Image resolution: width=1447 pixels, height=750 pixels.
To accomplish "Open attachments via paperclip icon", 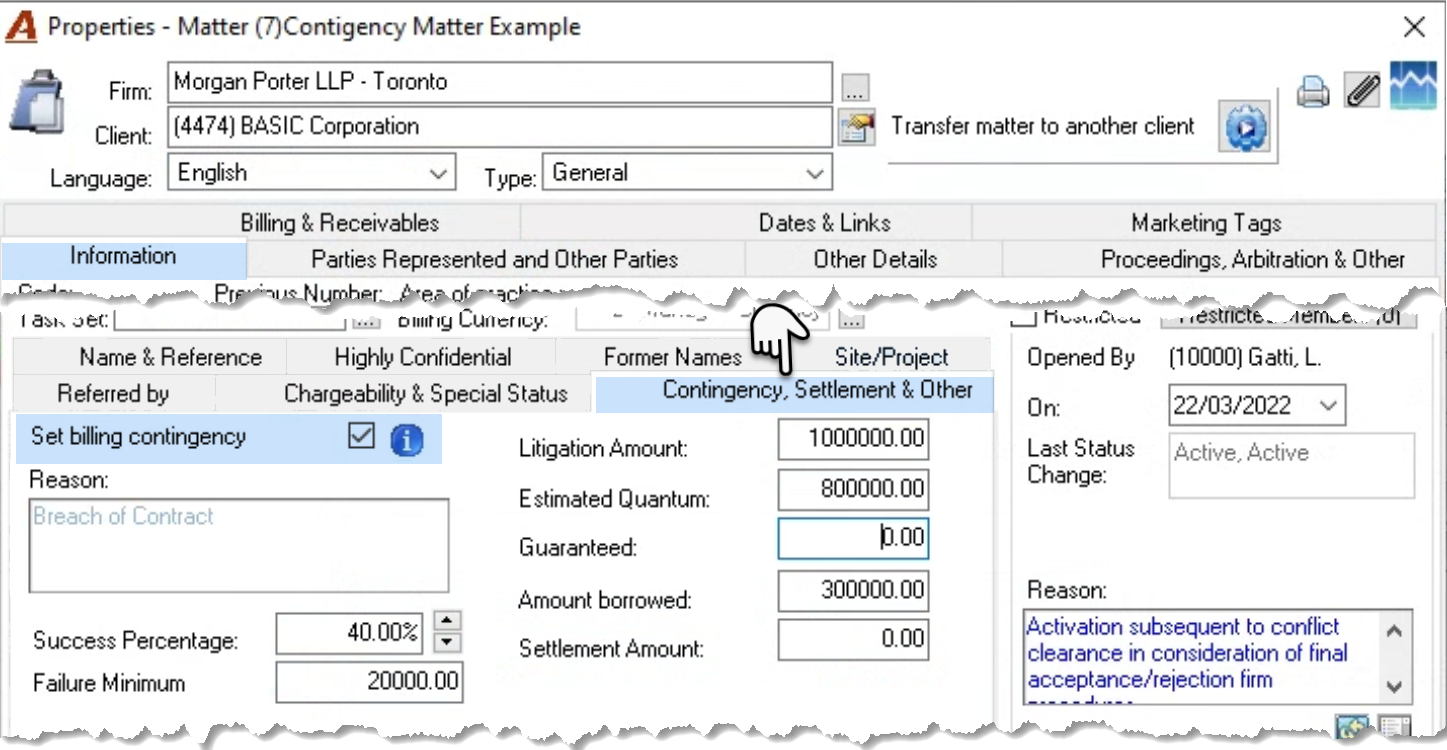I will (1362, 91).
